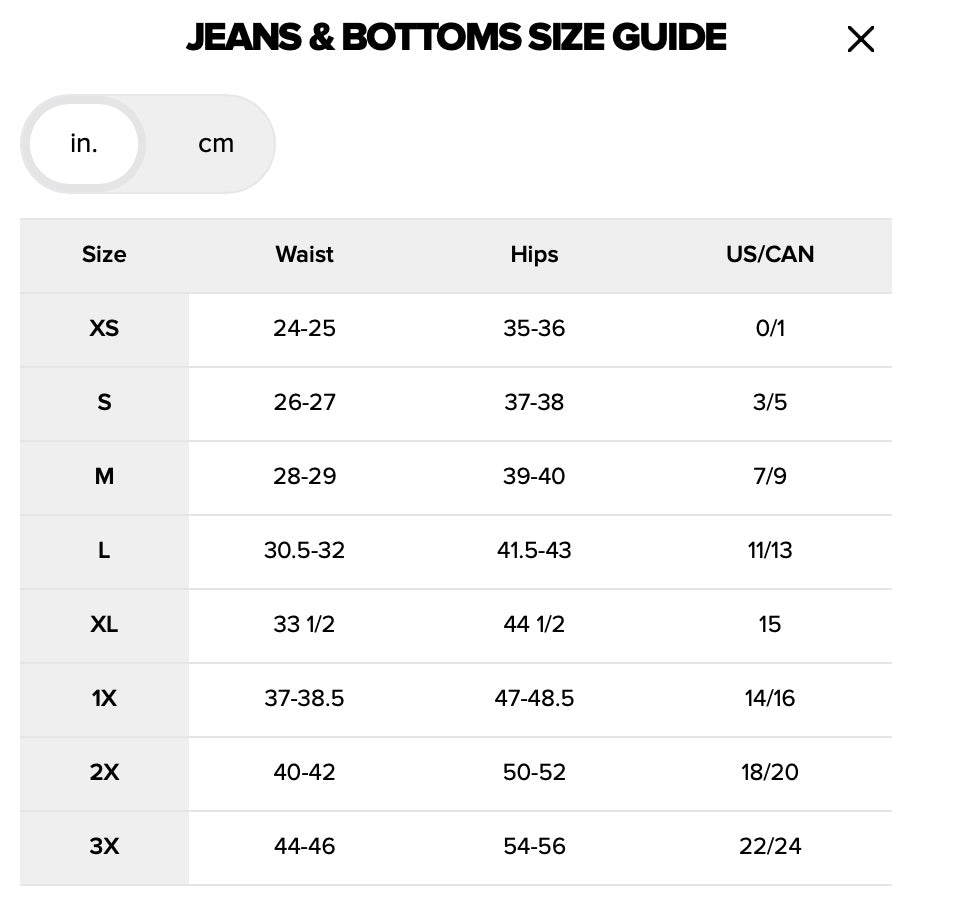This screenshot has width=956, height=911.
Task: Click the 41.5-43 hips measurement cell
Action: pos(534,551)
